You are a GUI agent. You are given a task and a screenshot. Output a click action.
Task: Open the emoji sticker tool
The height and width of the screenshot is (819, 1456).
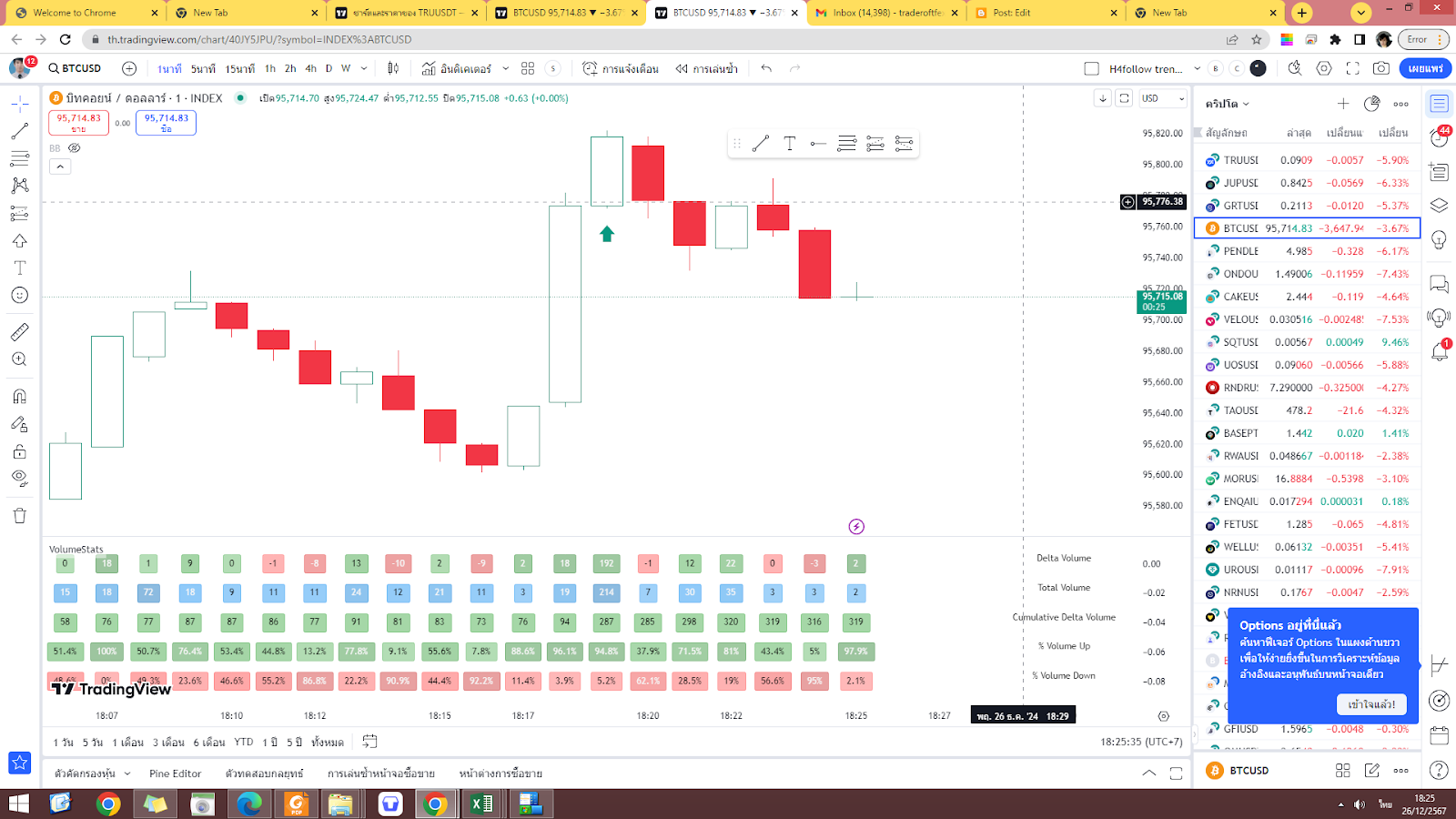pyautogui.click(x=20, y=295)
